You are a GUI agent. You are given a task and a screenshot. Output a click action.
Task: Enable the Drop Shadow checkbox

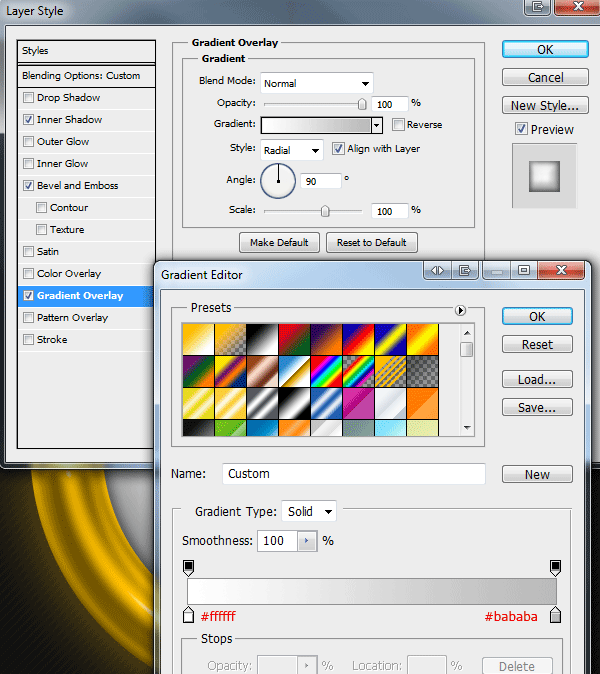coord(28,98)
